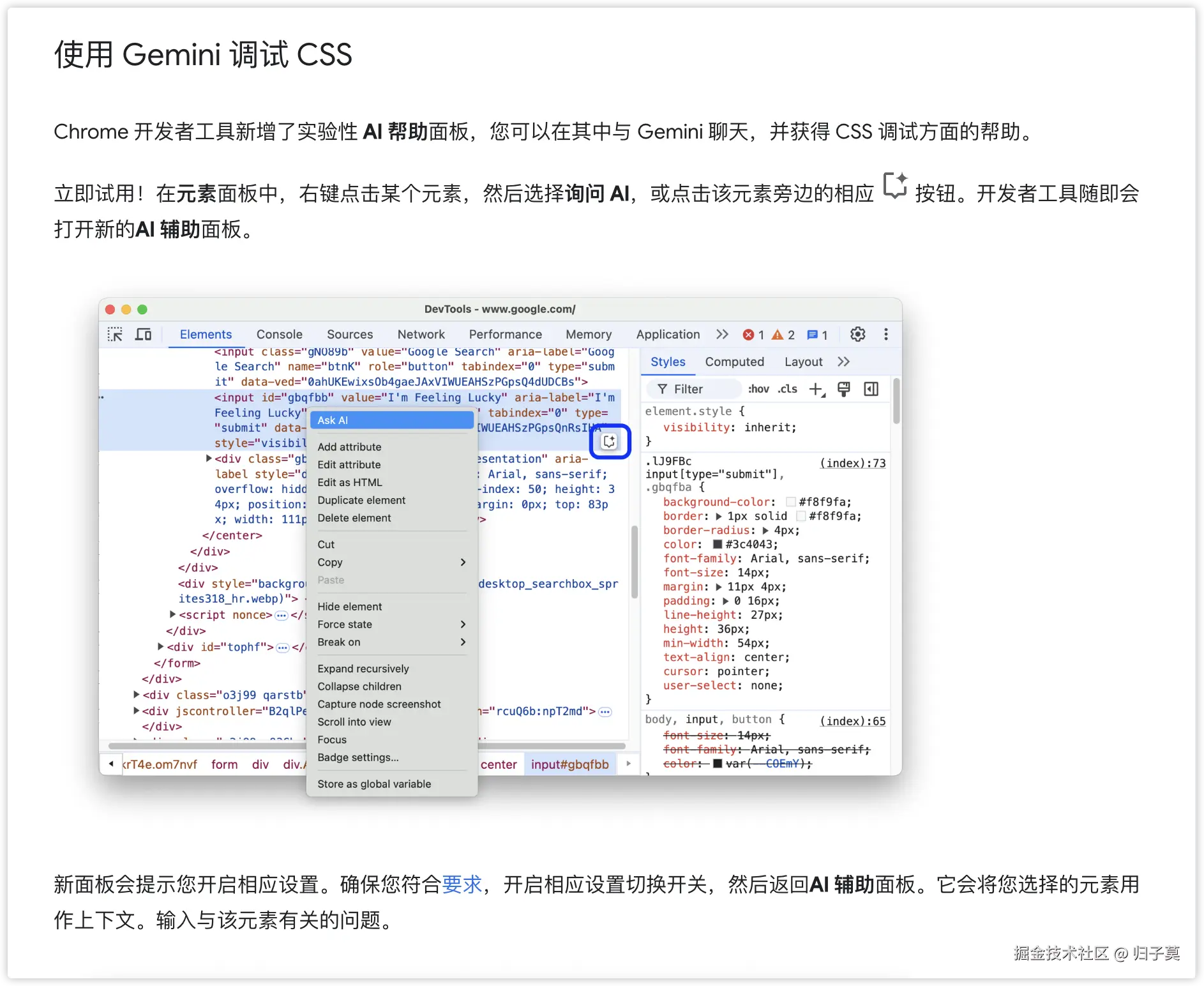This screenshot has width=1204, height=986.
Task: Open hidden panels via the chevron next to Application
Action: [722, 334]
